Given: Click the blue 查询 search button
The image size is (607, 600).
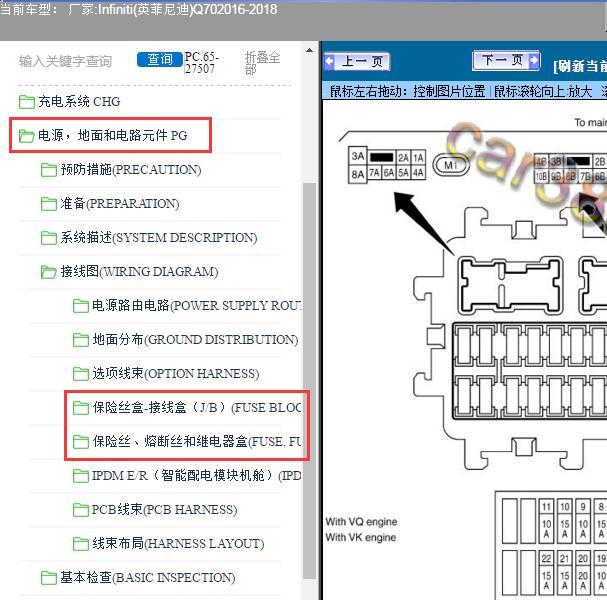Looking at the screenshot, I should pos(159,60).
